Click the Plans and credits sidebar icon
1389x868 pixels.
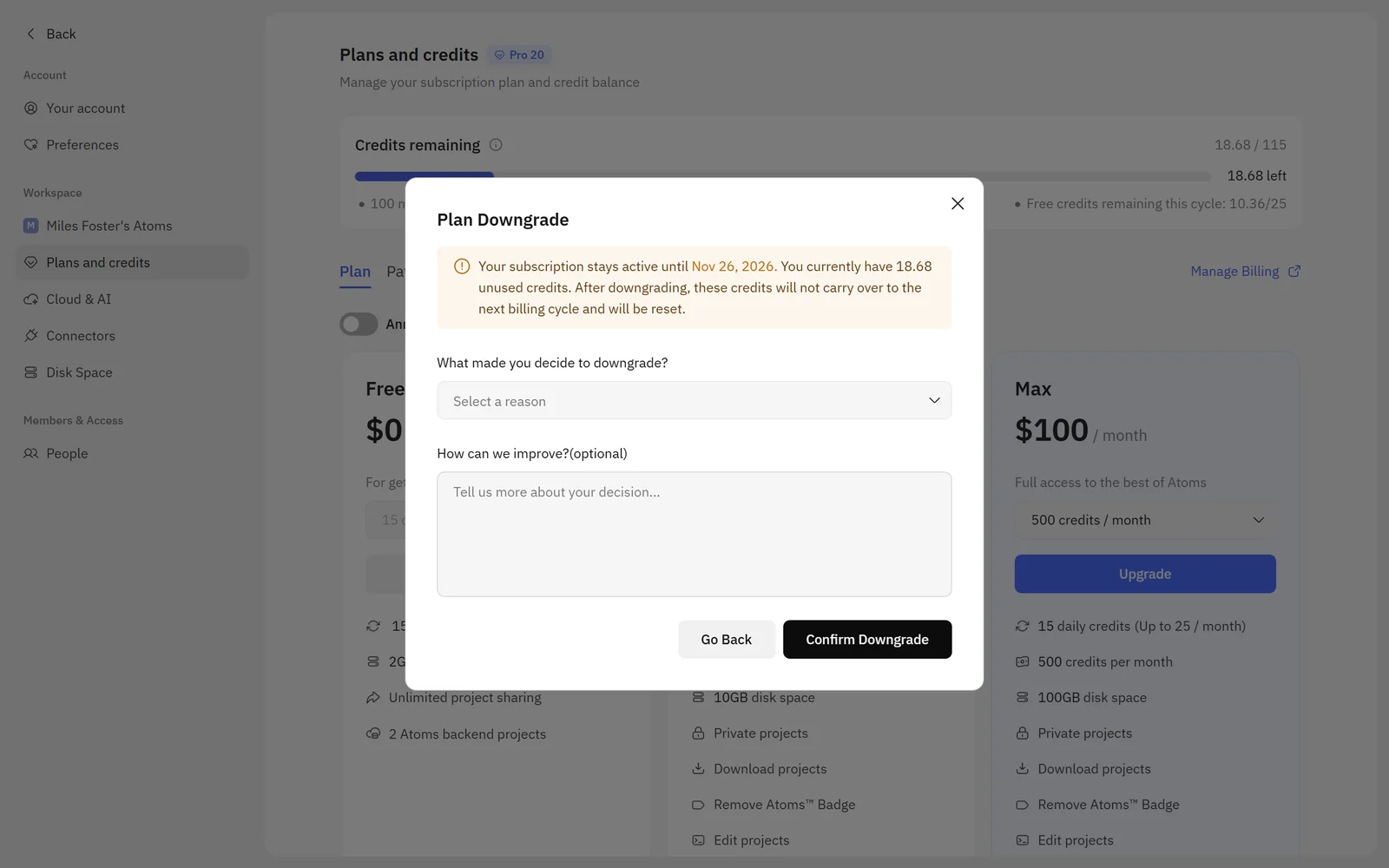pyautogui.click(x=31, y=262)
